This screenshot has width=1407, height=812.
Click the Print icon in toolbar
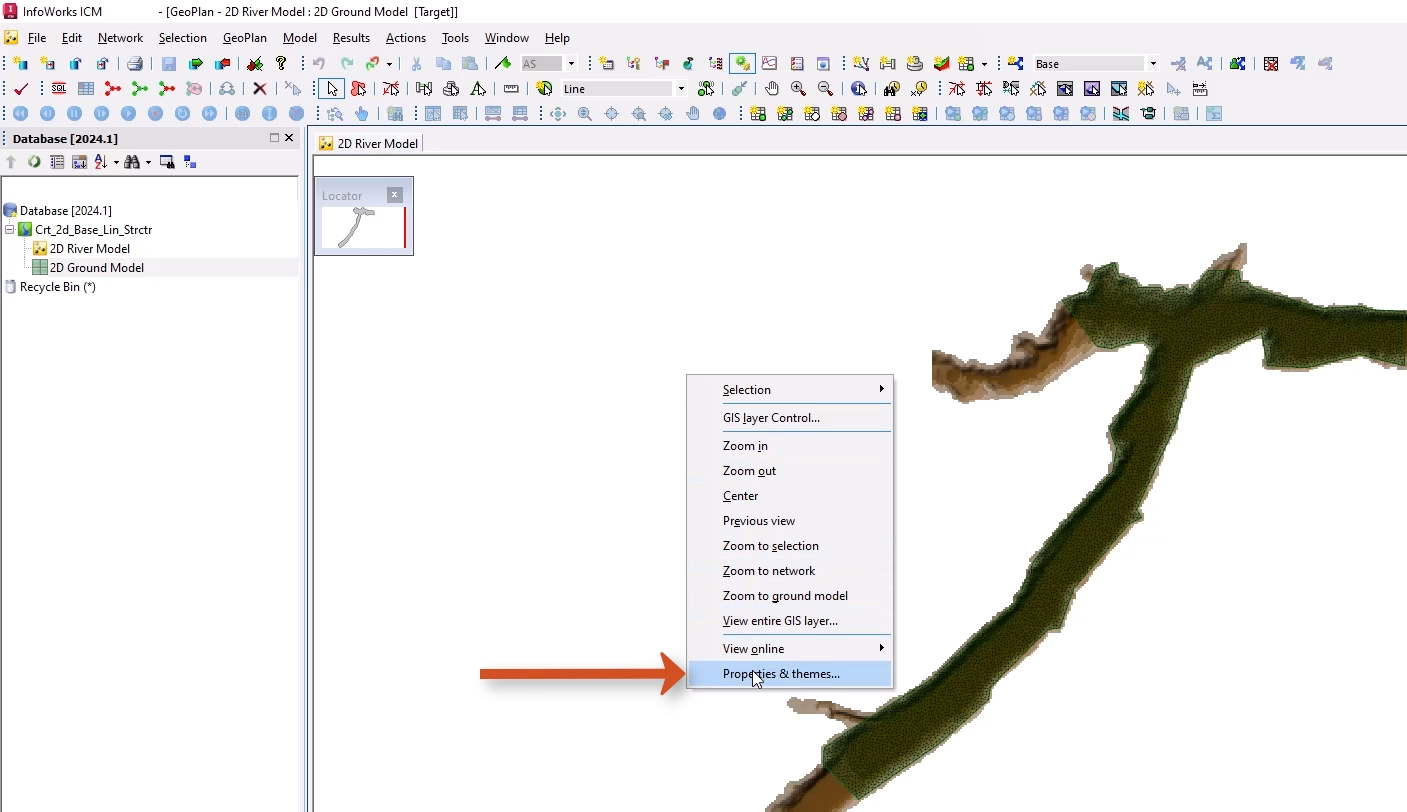pos(134,64)
